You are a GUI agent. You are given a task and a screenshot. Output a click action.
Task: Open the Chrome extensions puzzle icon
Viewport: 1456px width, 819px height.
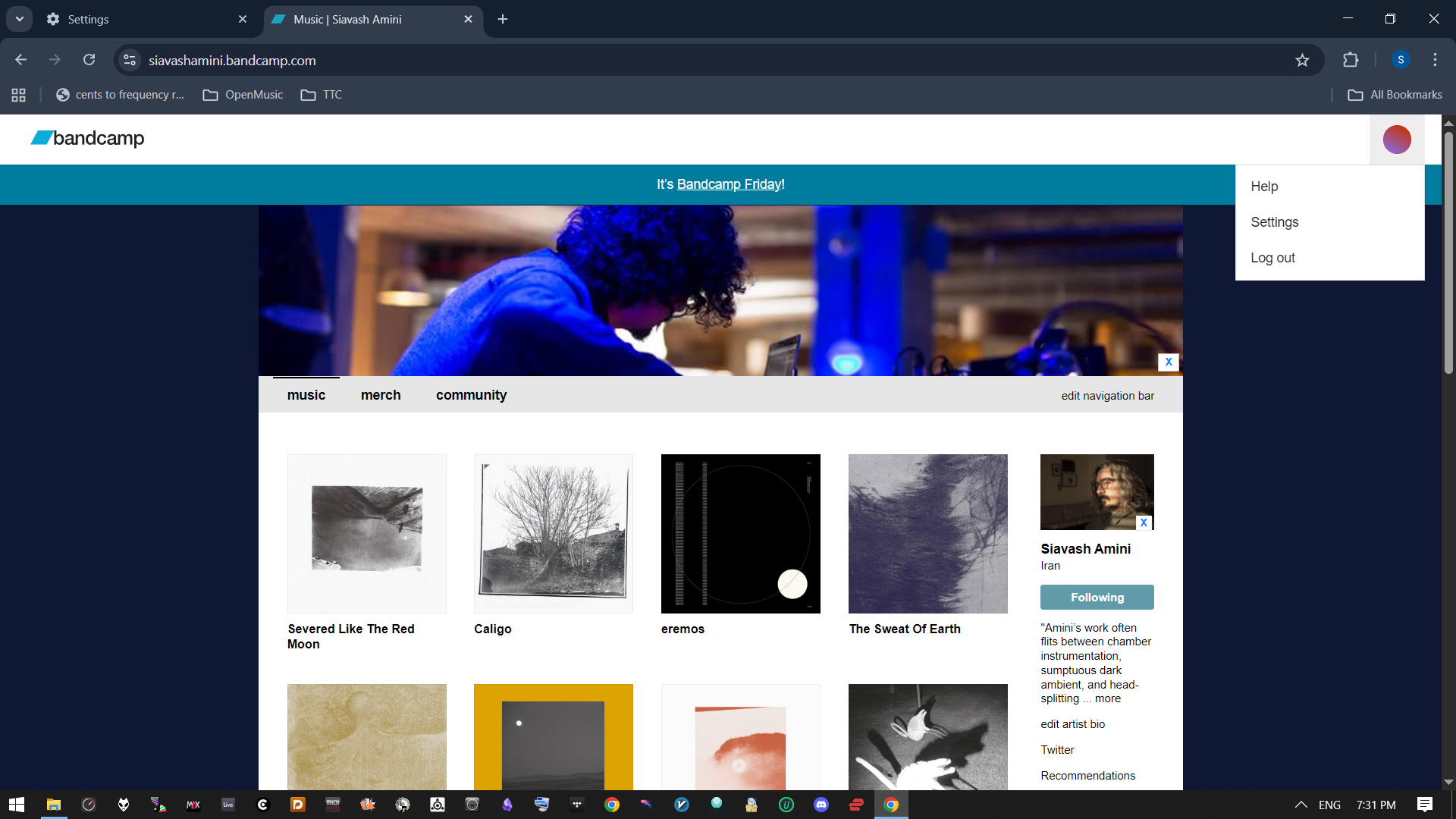1351,60
